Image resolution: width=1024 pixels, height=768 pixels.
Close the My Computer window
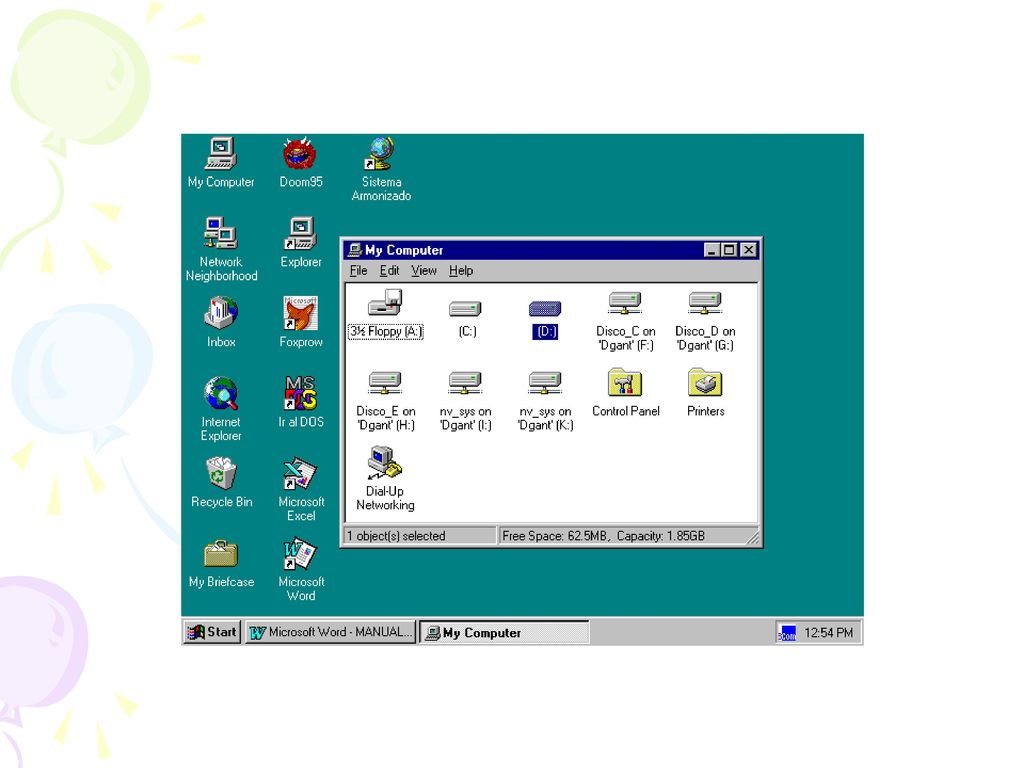point(748,250)
